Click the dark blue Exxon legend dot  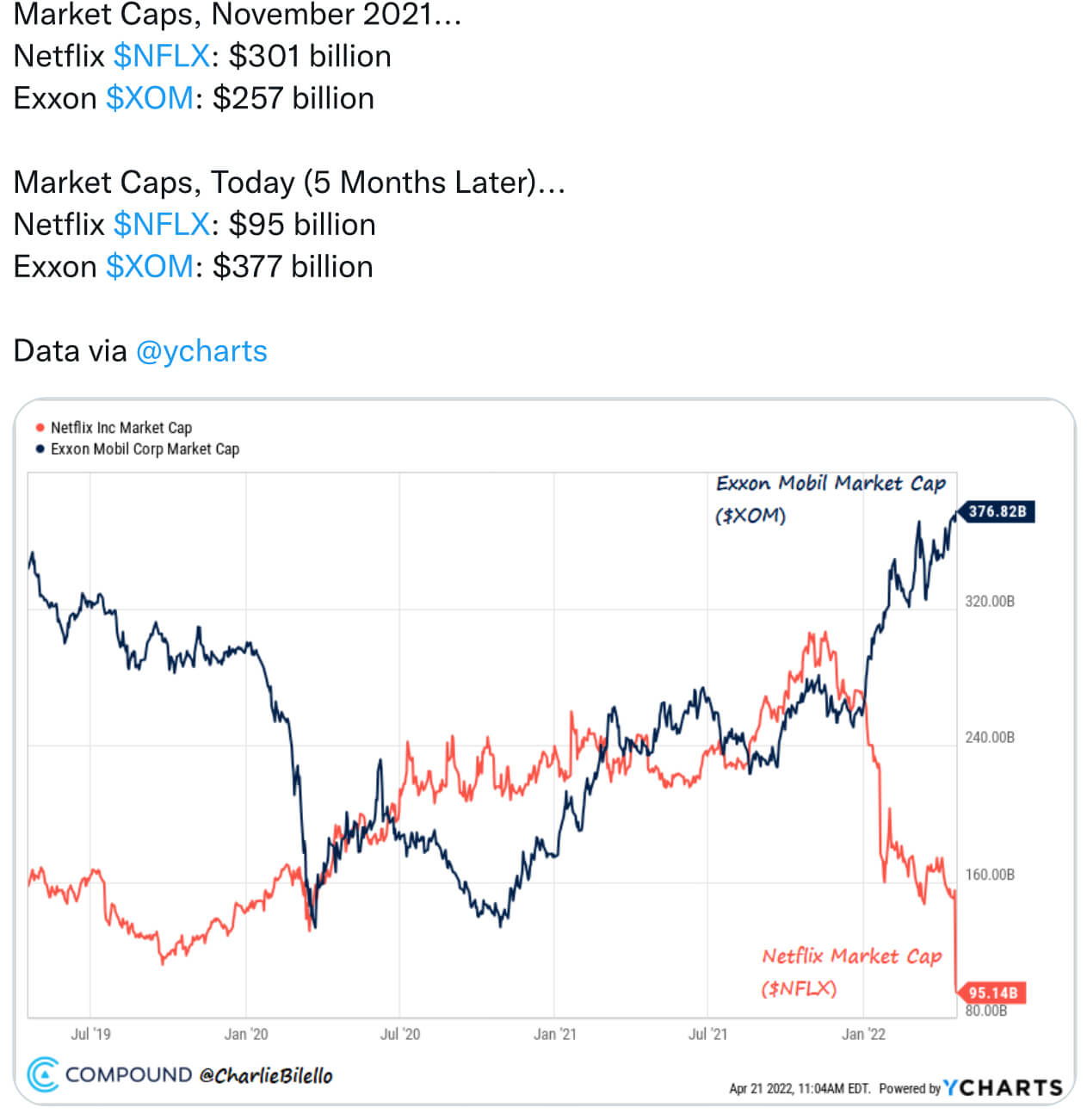point(40,449)
